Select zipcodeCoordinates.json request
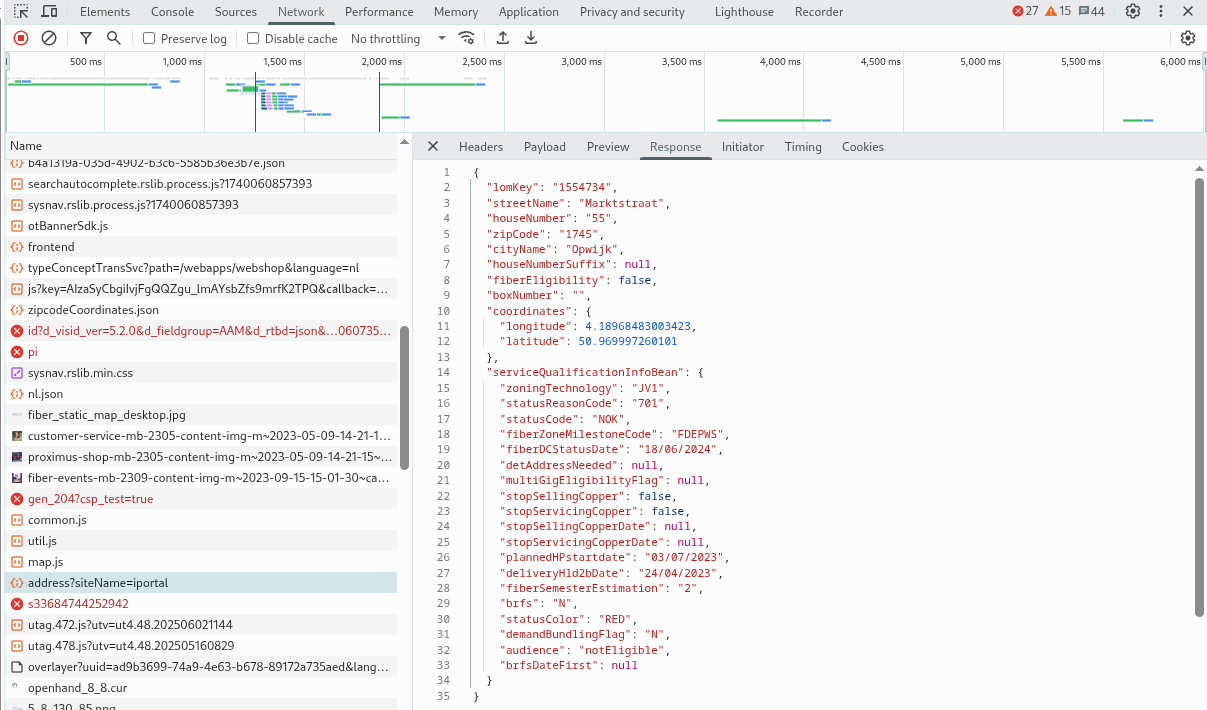Screen dimensions: 1207x710 (x=93, y=310)
